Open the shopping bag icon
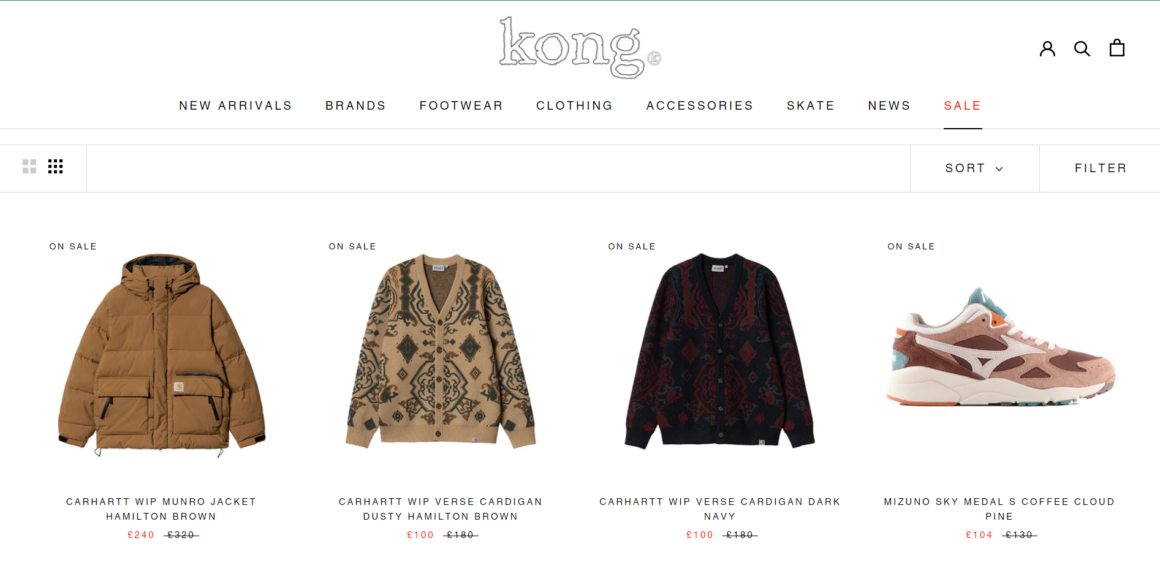The height and width of the screenshot is (584, 1160). (x=1116, y=48)
